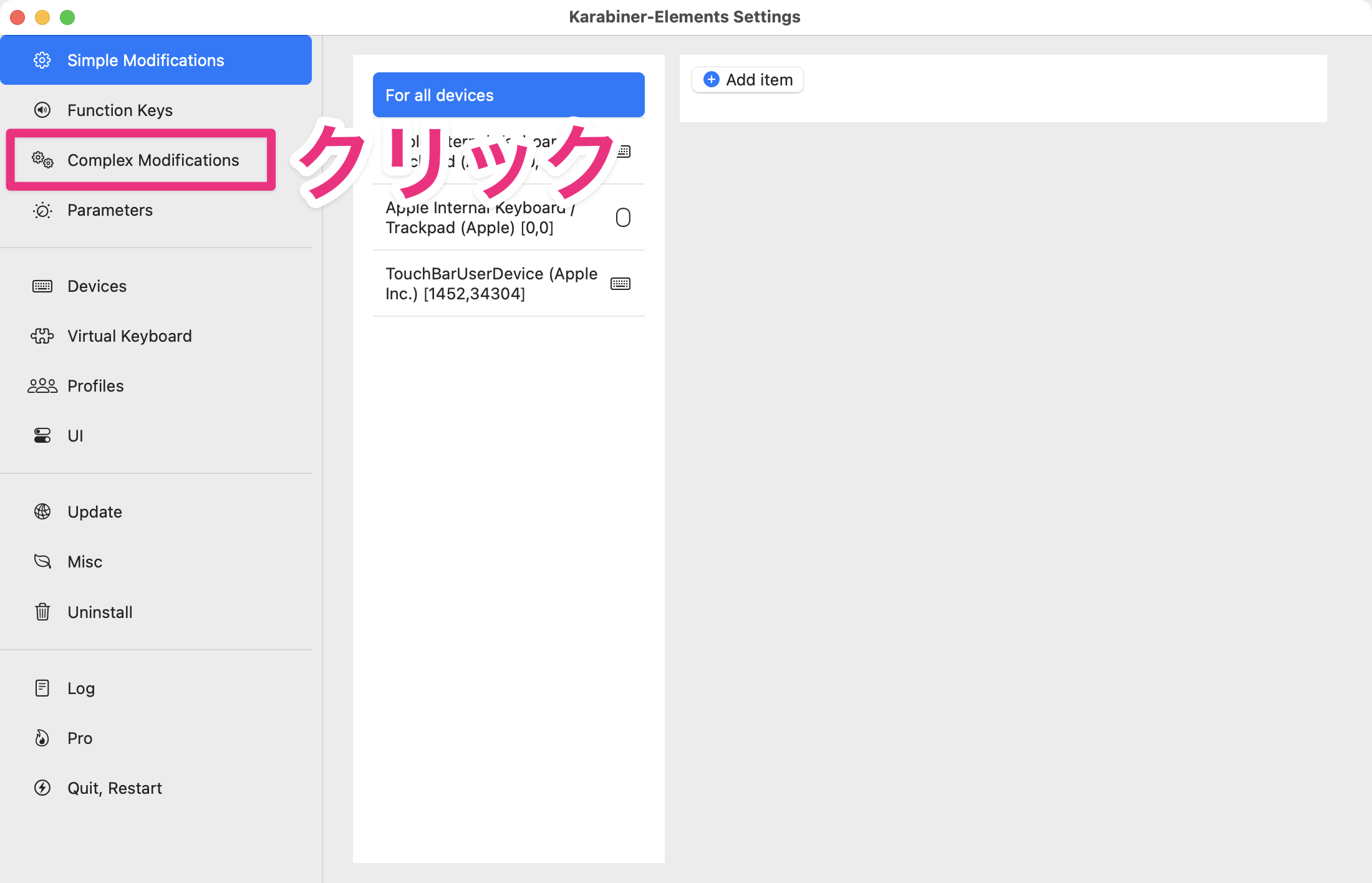Click the Virtual Keyboard puzzle icon
The image size is (1372, 883).
42,336
